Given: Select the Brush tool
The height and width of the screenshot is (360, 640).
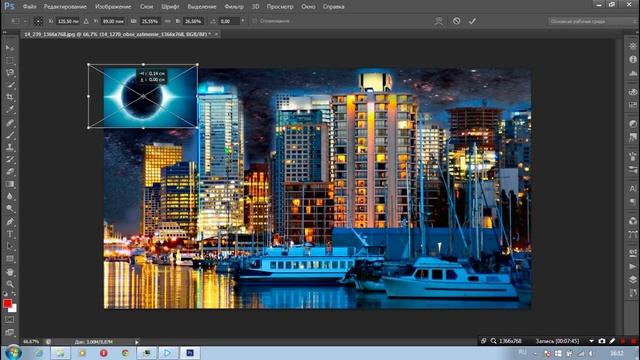Looking at the screenshot, I should [x=10, y=135].
